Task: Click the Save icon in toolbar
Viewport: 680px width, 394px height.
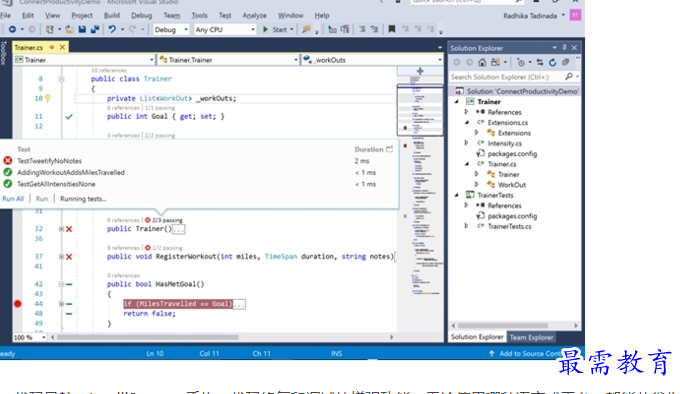Action: click(82, 29)
